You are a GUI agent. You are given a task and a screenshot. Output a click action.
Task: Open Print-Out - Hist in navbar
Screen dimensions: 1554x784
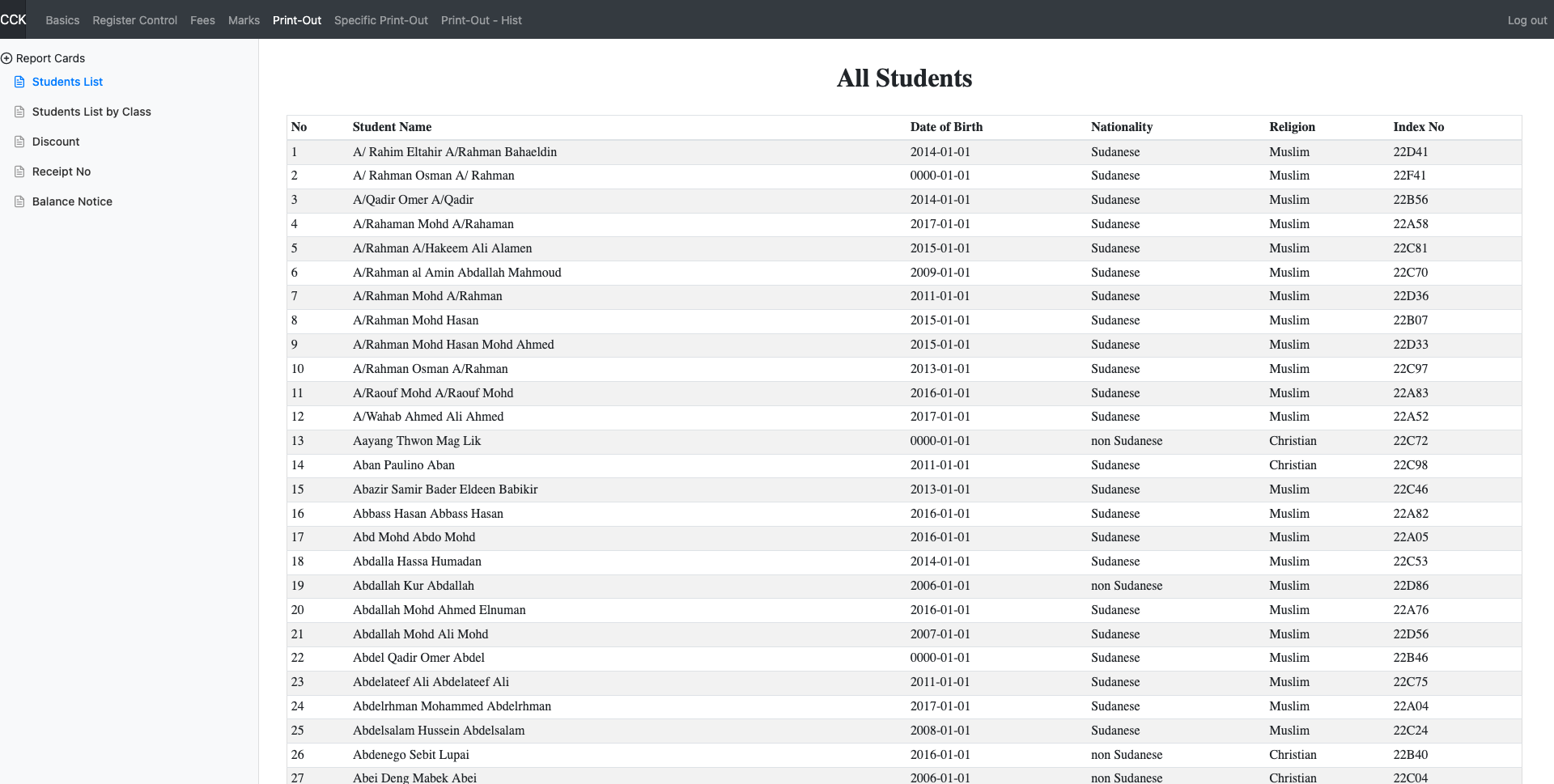[x=481, y=20]
